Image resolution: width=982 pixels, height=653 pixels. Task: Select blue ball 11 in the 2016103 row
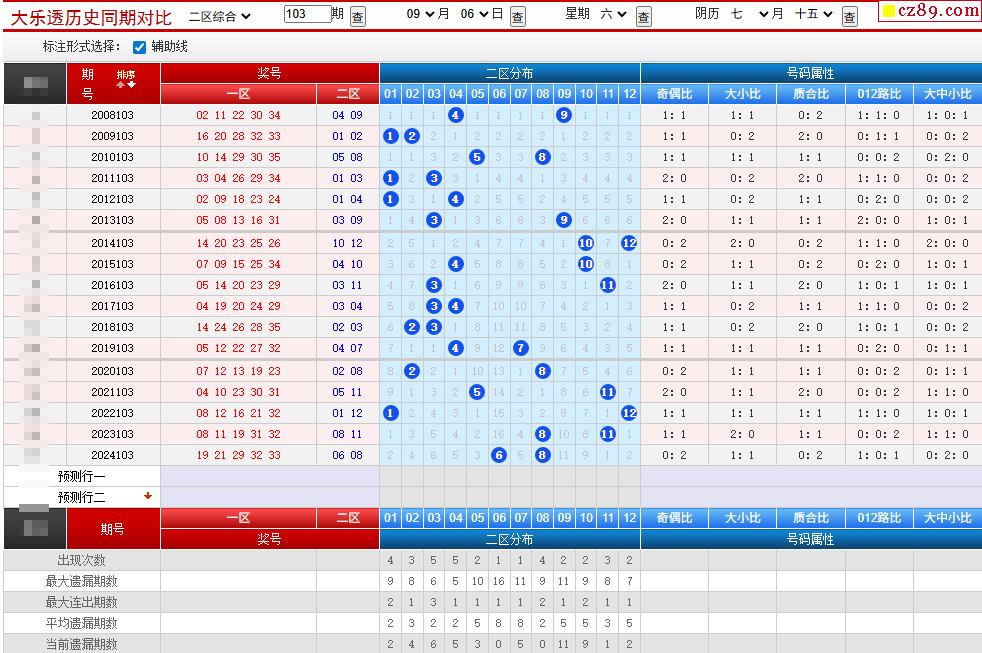(607, 285)
